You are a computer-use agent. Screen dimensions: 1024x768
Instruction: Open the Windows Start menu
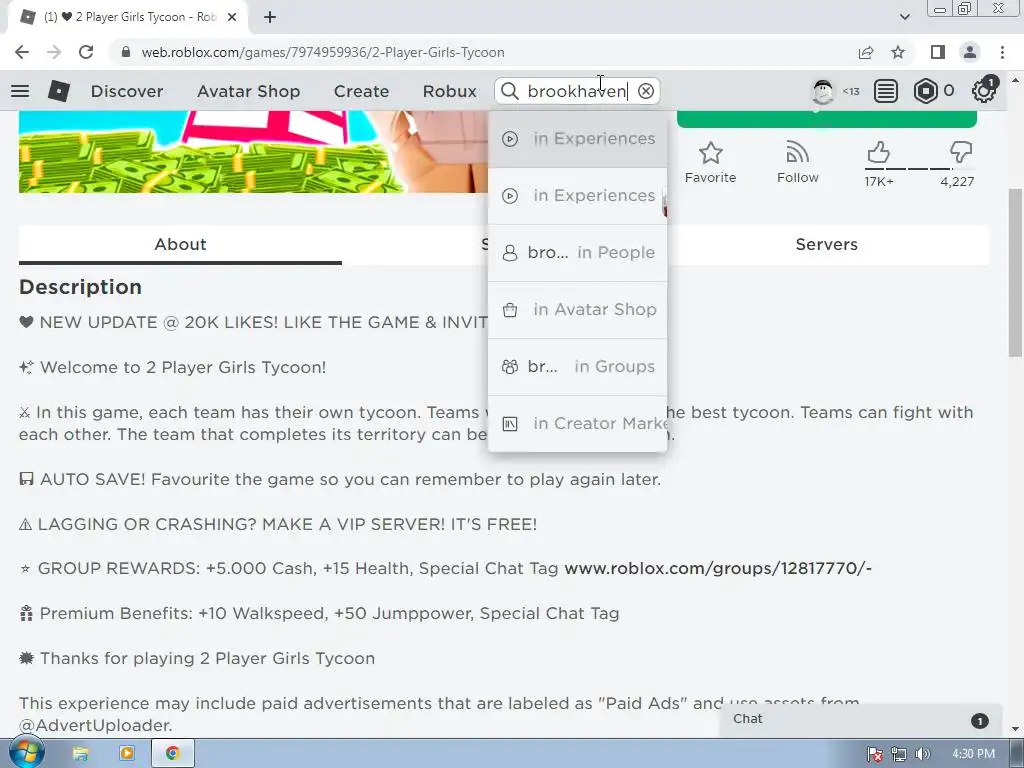click(26, 753)
